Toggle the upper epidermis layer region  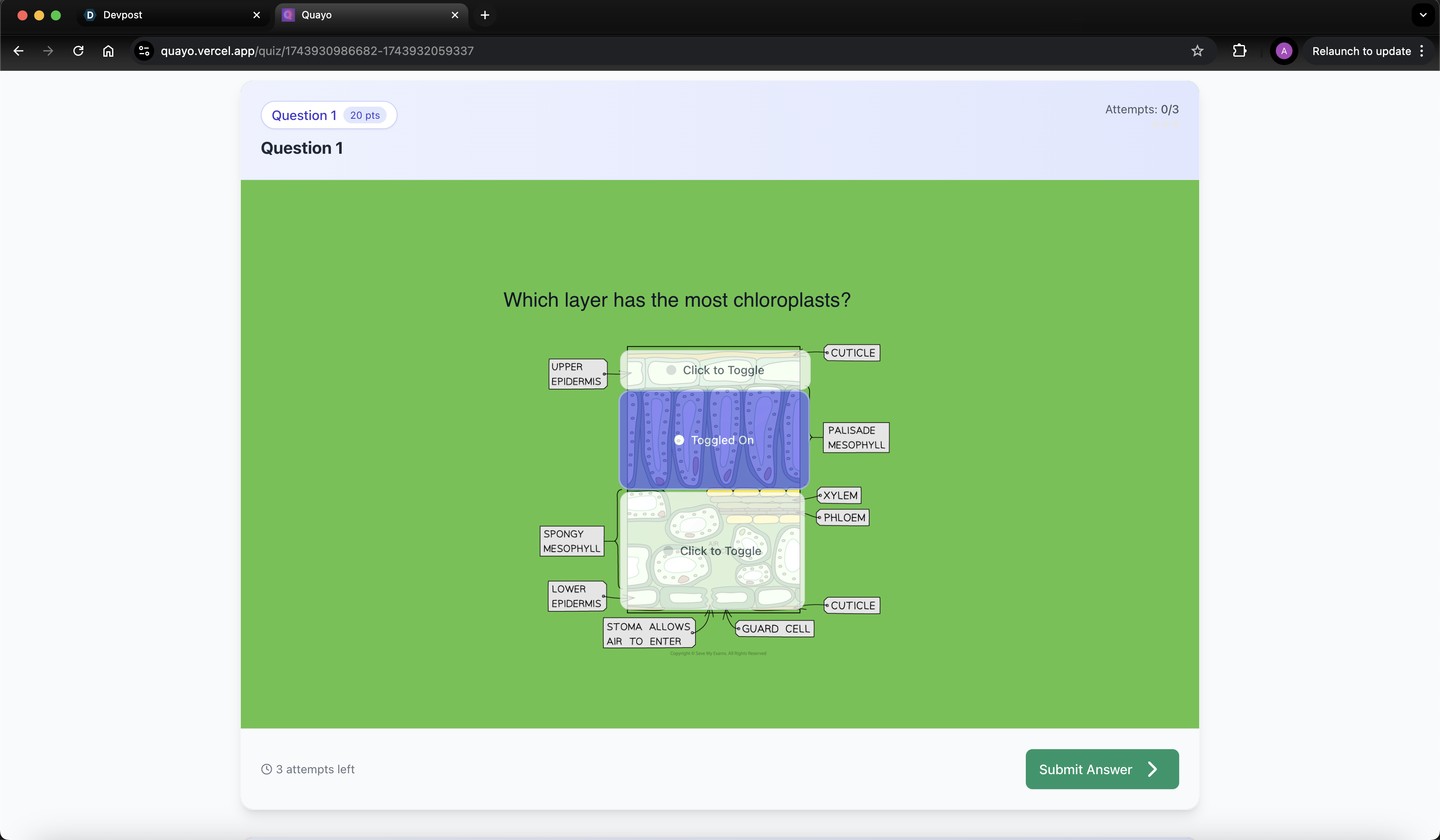click(715, 370)
